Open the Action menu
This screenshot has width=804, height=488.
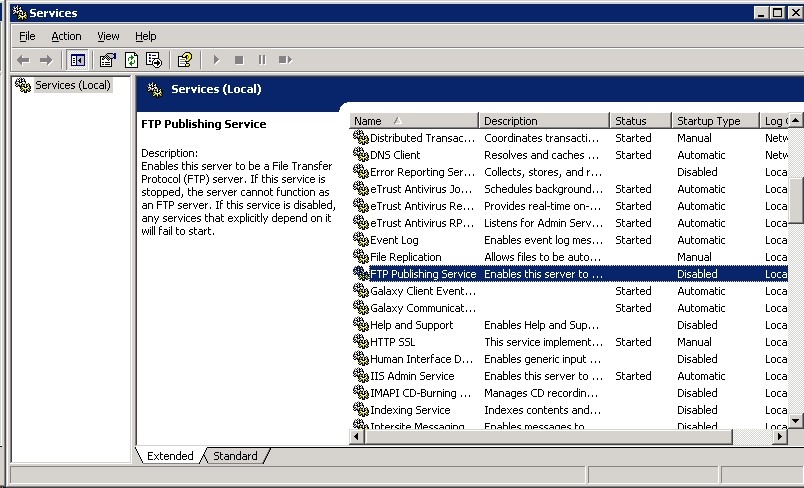pos(66,36)
